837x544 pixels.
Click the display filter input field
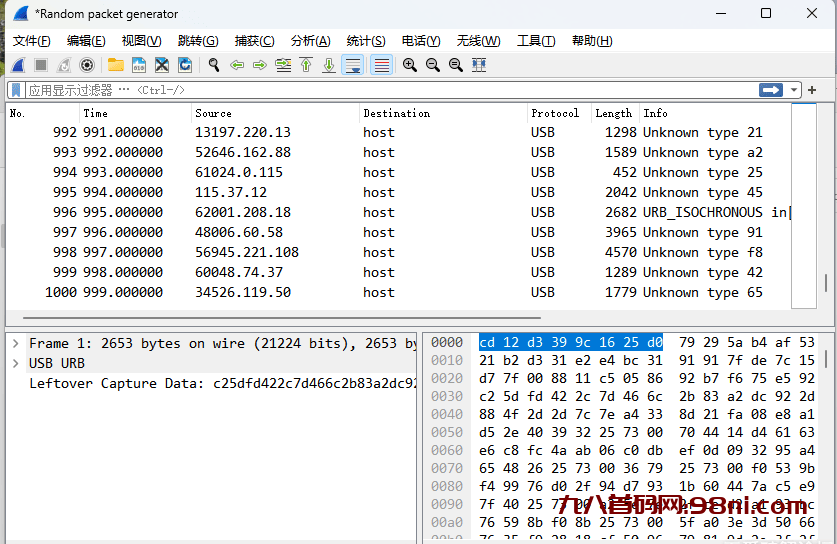tap(400, 90)
